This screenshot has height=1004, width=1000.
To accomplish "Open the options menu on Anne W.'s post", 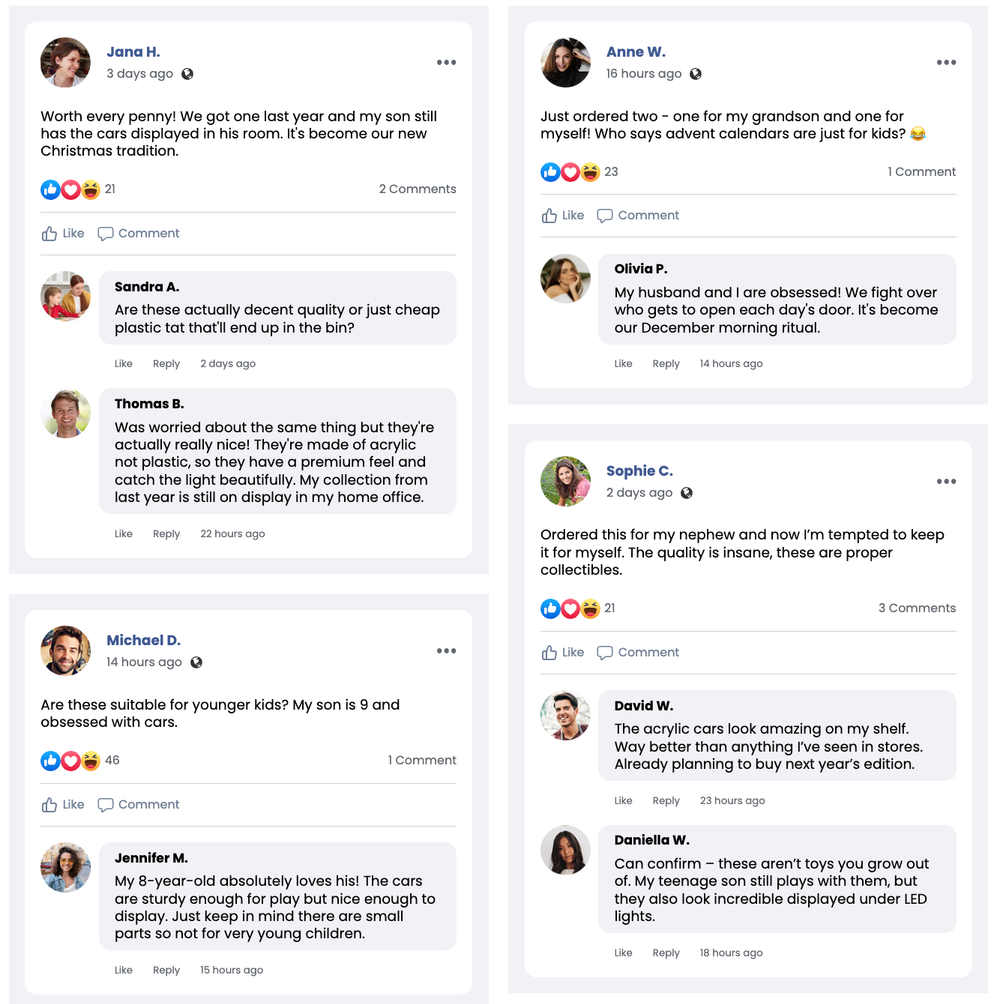I will pos(946,63).
